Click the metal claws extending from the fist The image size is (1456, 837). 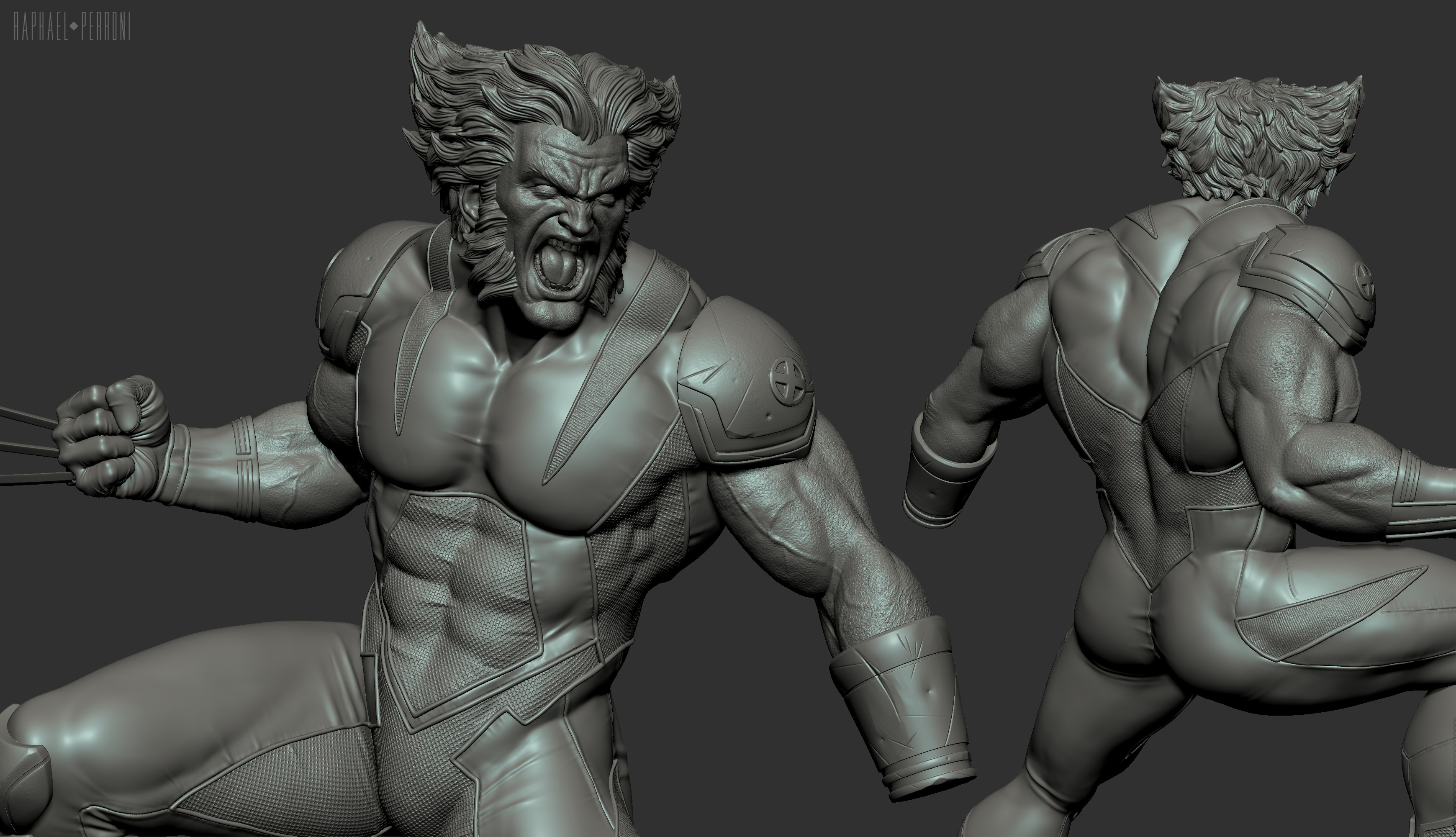[x=29, y=448]
